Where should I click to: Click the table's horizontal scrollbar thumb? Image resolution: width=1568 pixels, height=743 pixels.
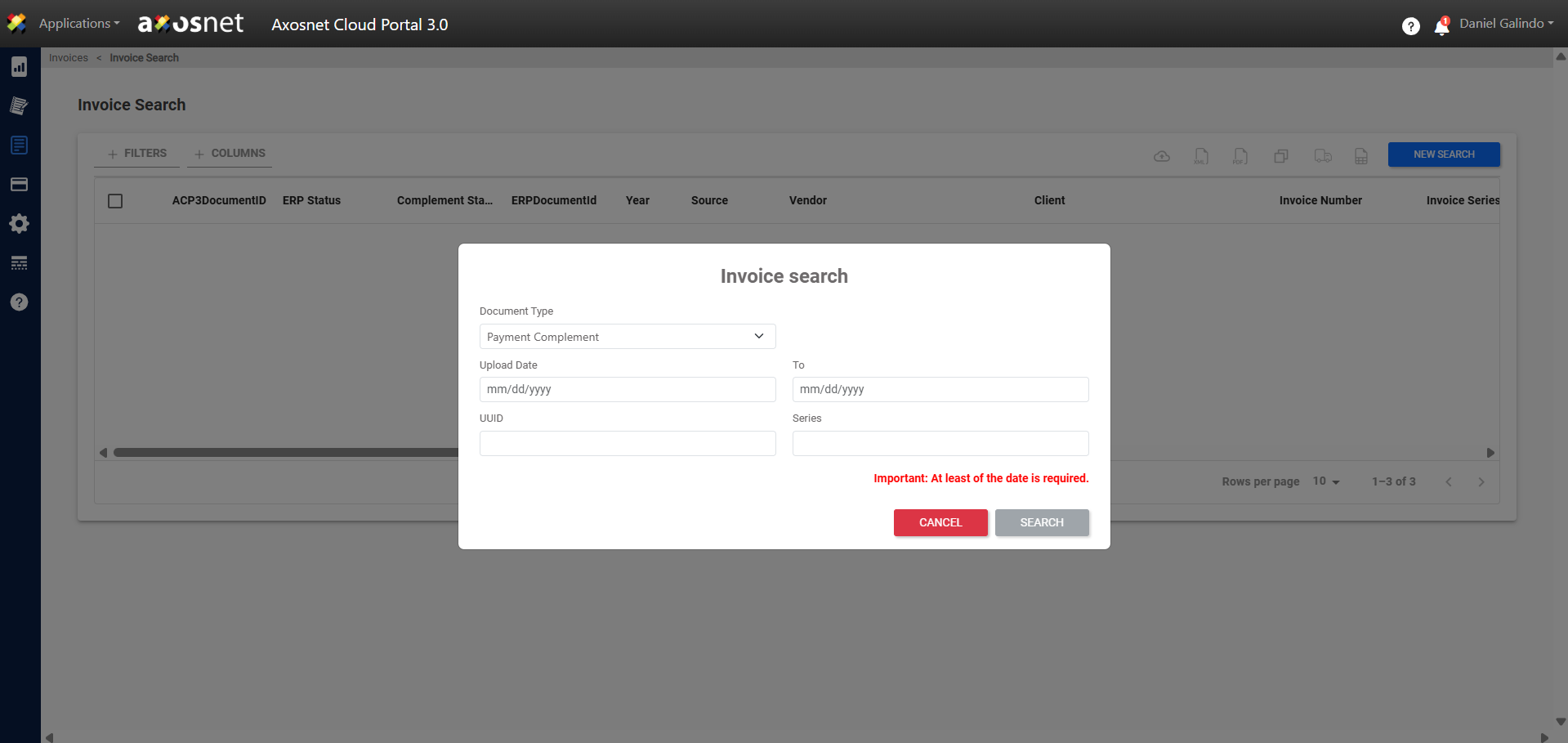pos(286,453)
